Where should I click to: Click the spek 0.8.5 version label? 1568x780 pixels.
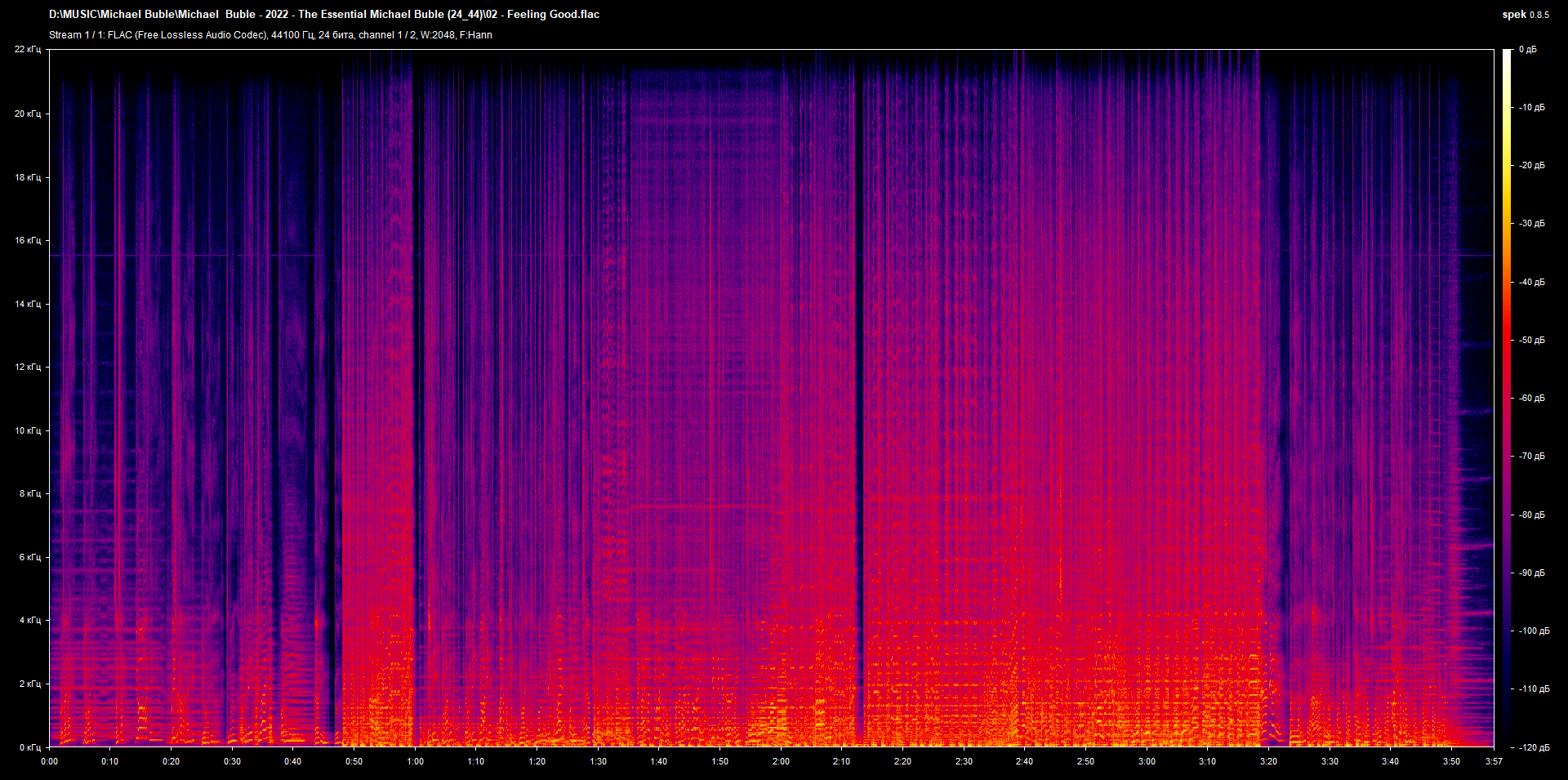1526,14
